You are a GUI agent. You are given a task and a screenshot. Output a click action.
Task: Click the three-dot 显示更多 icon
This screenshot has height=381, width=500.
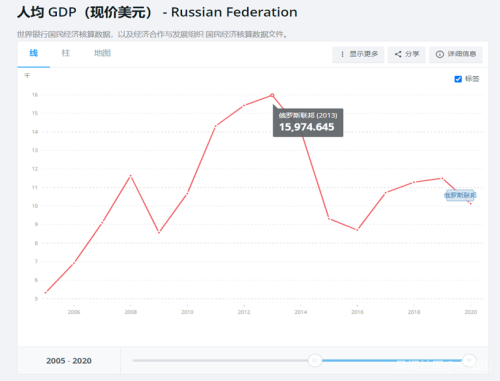[342, 54]
